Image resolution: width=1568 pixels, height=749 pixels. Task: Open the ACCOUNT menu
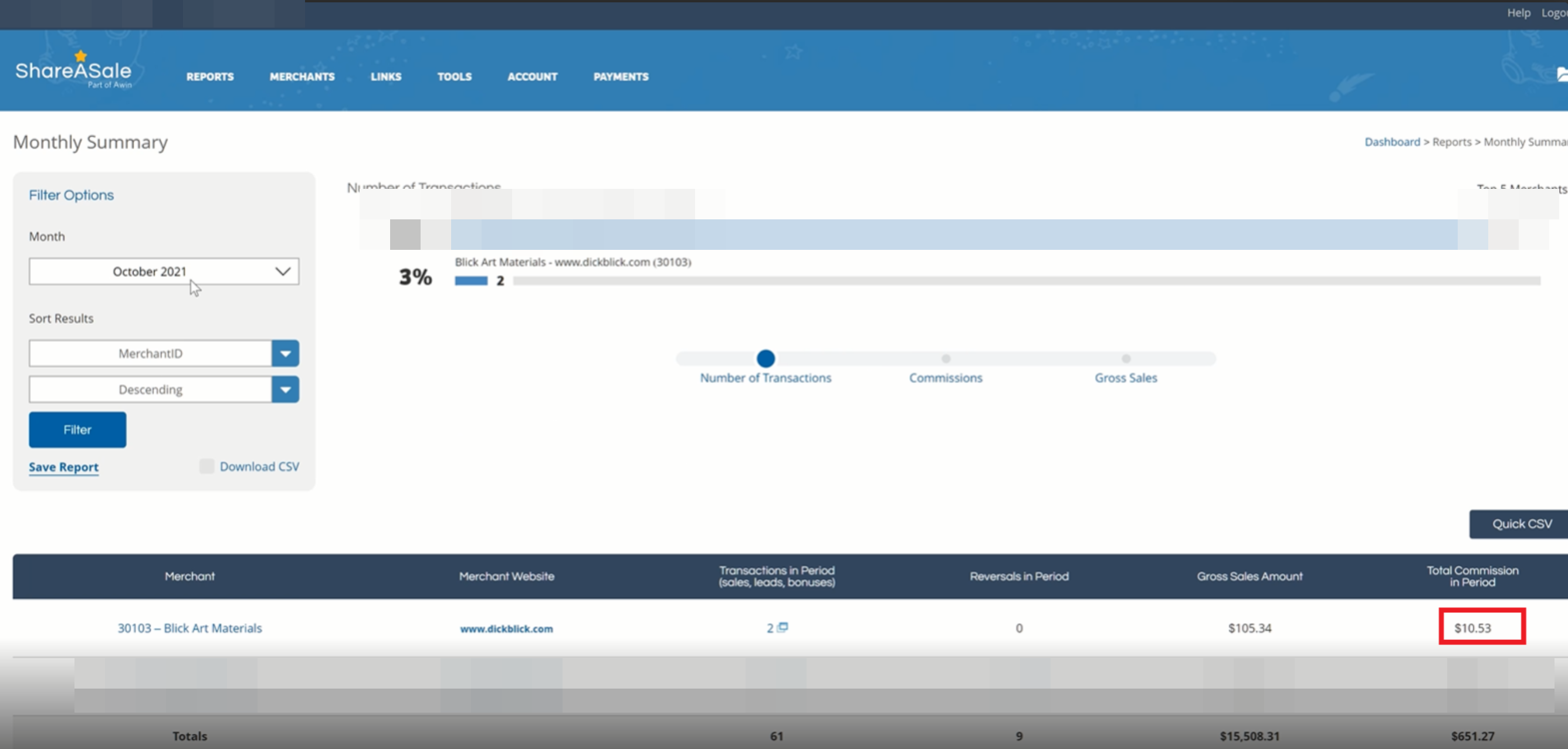[533, 77]
